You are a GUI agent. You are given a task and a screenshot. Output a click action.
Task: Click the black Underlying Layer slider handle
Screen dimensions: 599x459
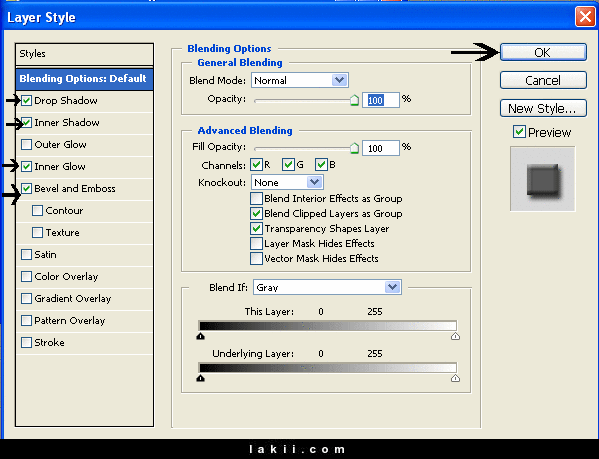pos(201,378)
